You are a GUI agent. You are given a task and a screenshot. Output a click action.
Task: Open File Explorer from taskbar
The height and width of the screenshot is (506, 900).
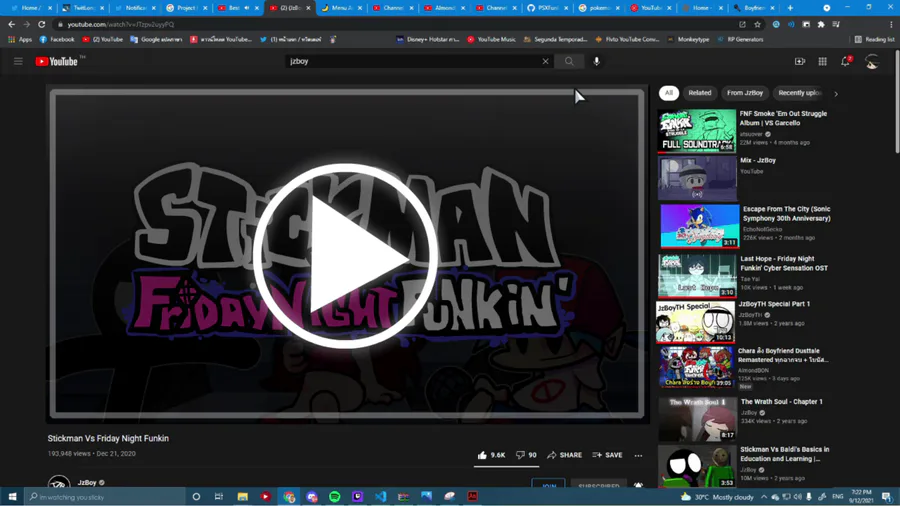pyautogui.click(x=242, y=496)
